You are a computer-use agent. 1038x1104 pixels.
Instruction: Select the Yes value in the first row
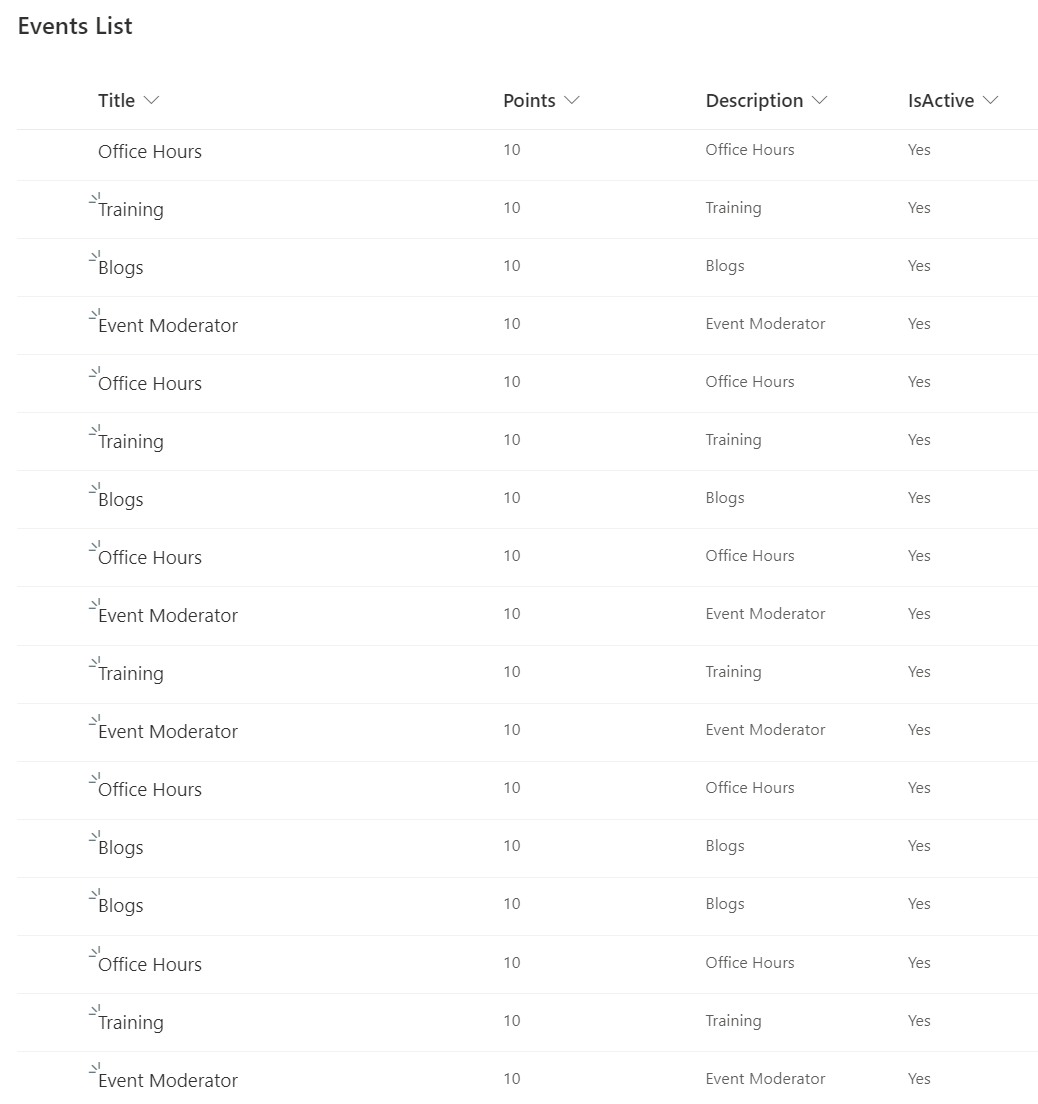(x=918, y=149)
